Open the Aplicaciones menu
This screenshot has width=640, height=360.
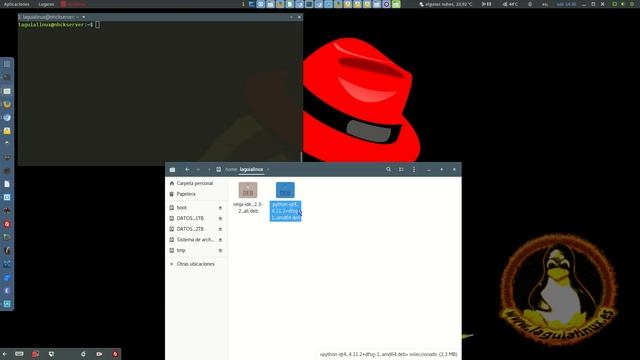(17, 4)
